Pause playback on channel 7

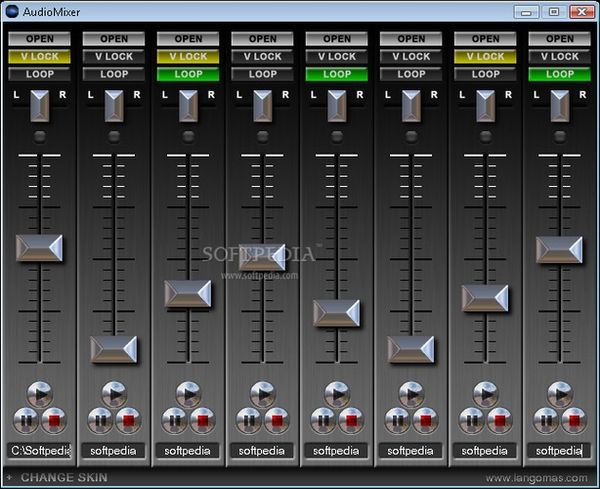click(x=471, y=421)
